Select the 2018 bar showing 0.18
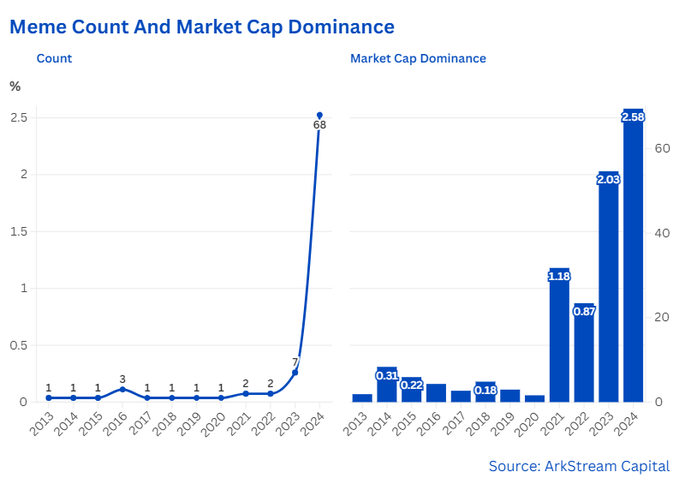679x484 pixels. (485, 392)
